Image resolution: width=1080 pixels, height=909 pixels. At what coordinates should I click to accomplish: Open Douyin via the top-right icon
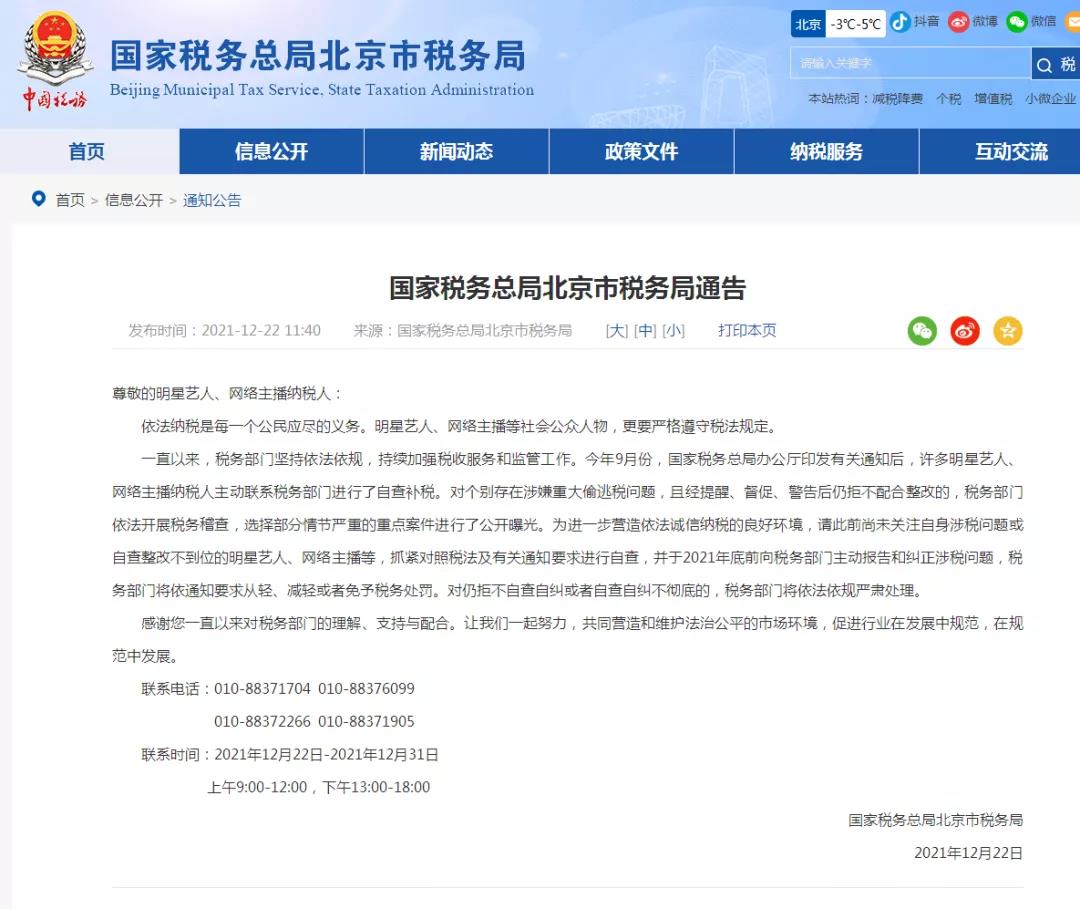(x=900, y=21)
